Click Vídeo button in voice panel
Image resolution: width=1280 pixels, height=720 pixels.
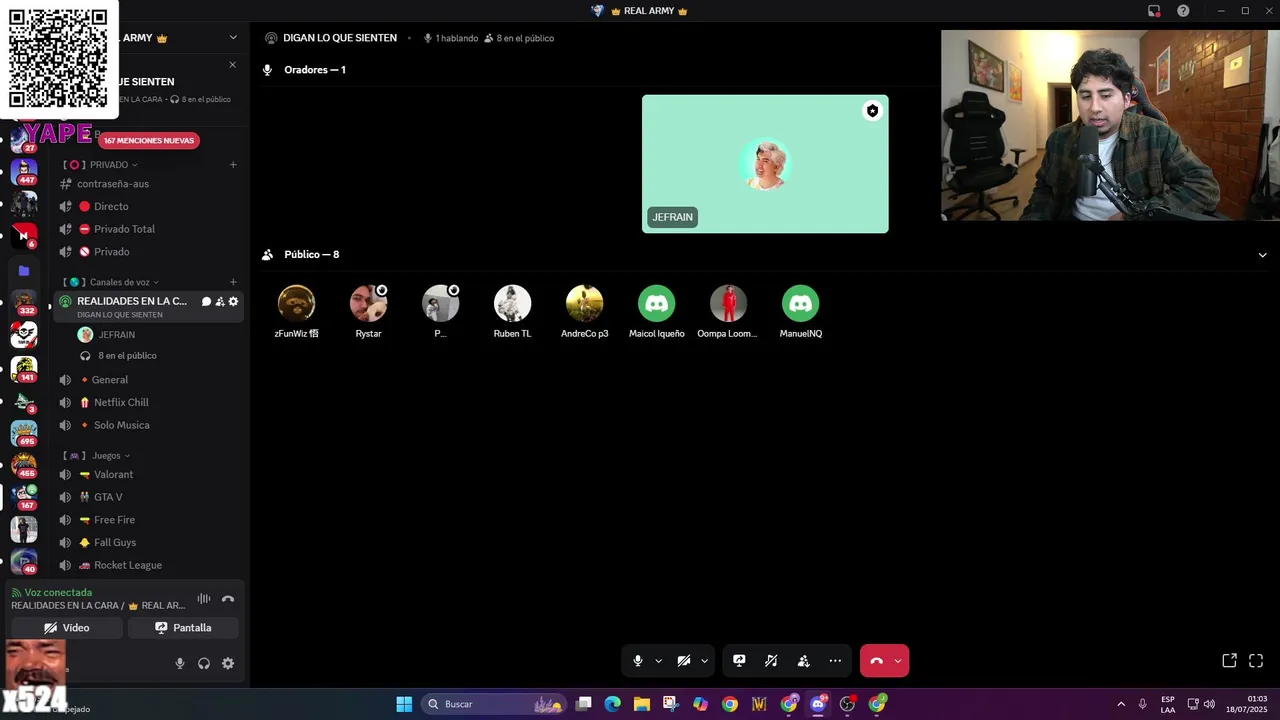66,628
